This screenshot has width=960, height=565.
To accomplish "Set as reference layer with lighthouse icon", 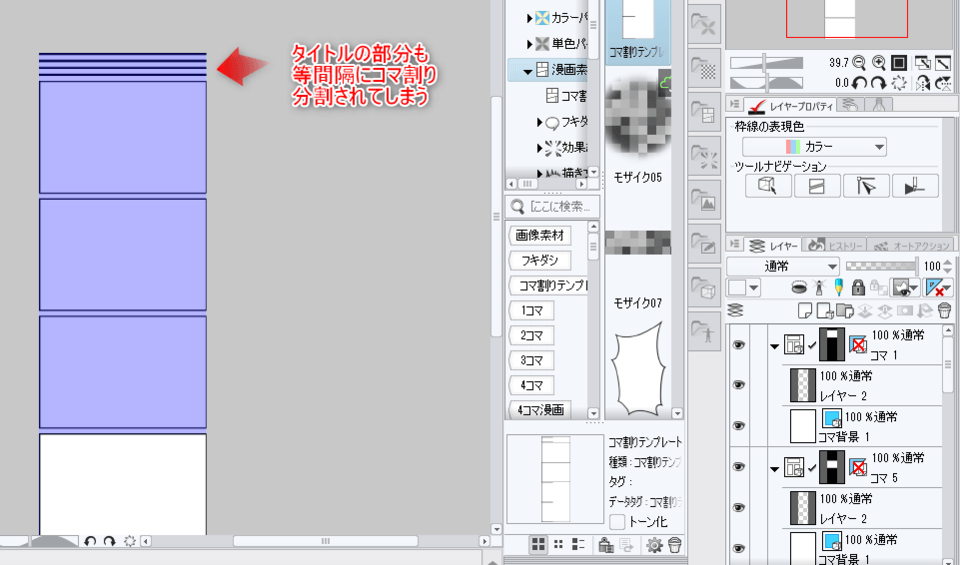I will [819, 287].
